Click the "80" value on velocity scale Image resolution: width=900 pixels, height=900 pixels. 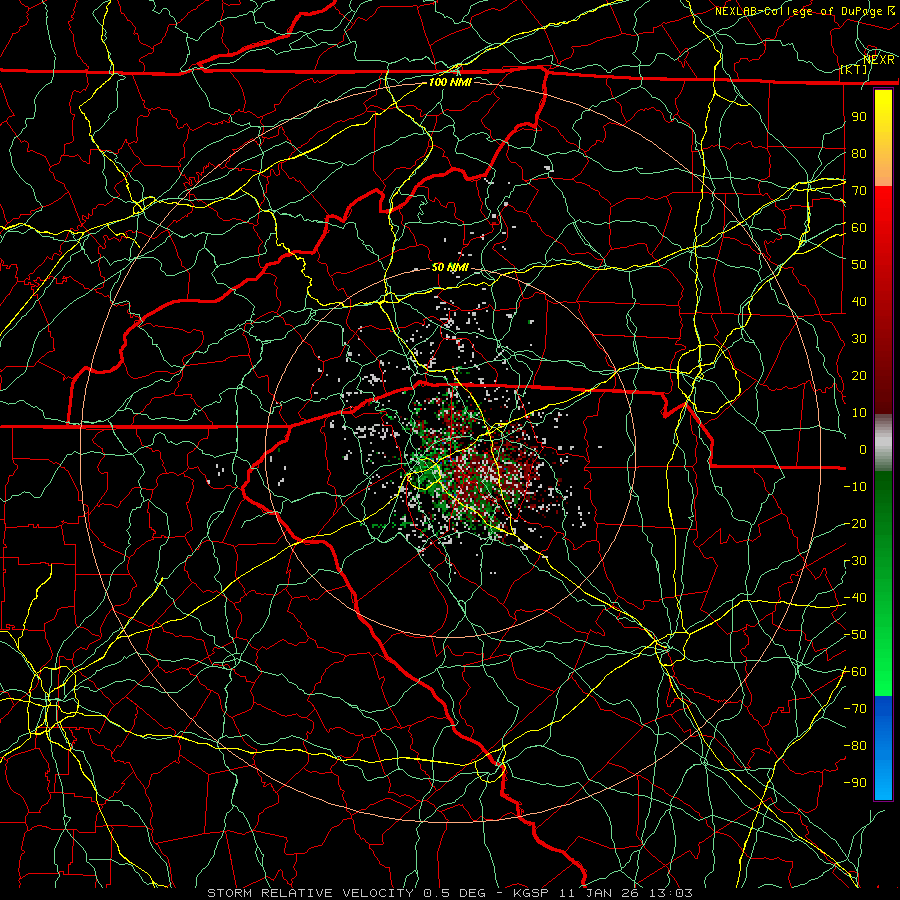[859, 154]
